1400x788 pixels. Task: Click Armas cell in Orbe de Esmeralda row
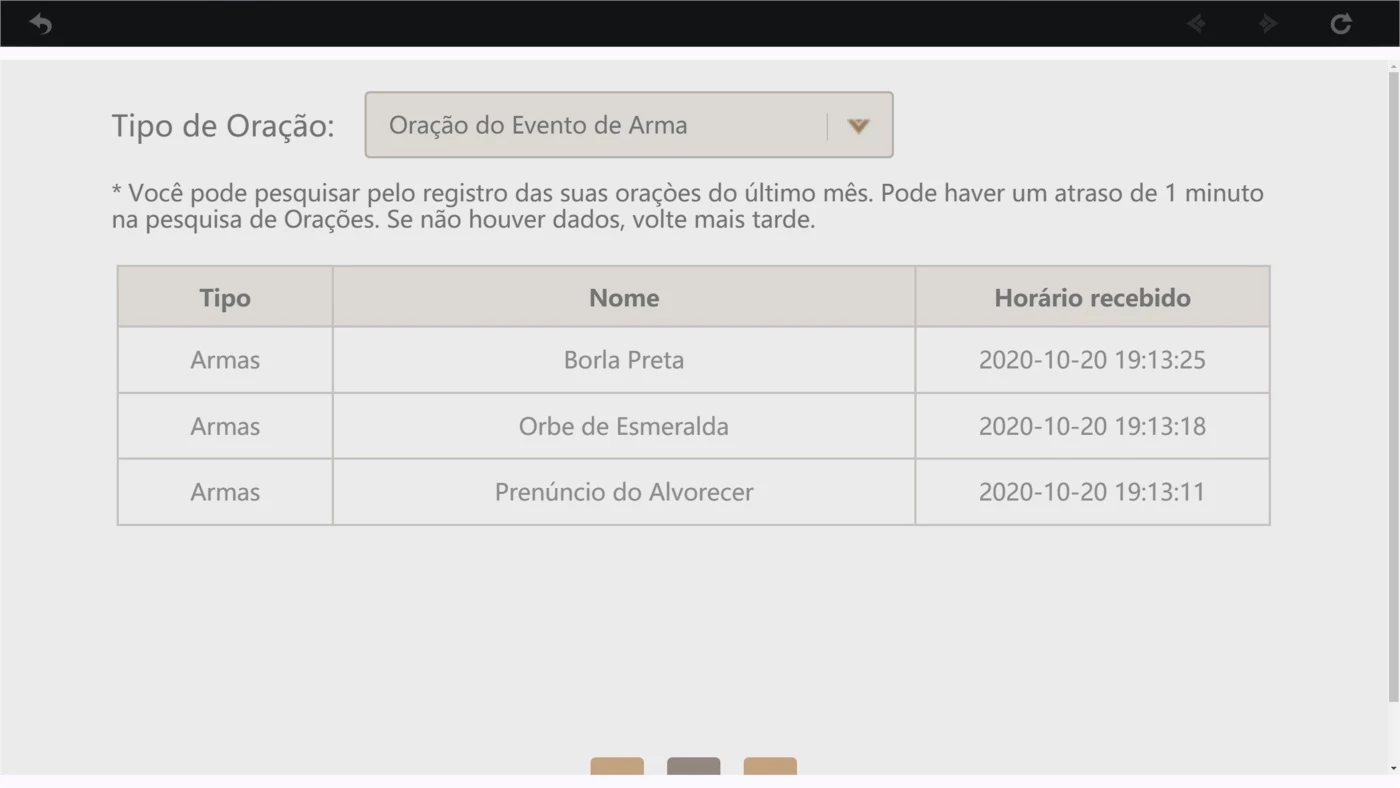click(x=225, y=426)
